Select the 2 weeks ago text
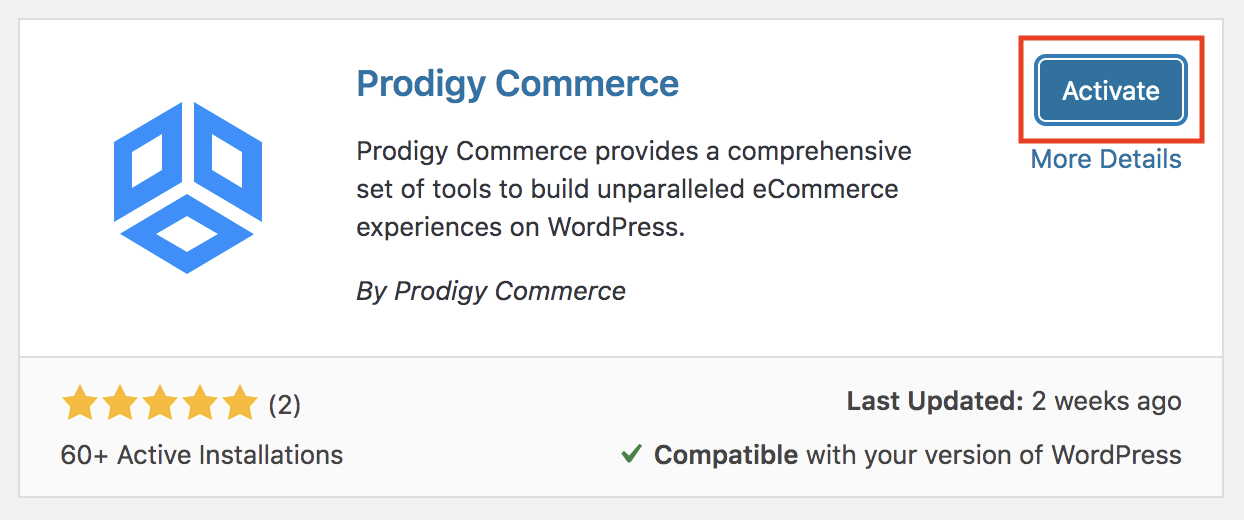Viewport: 1244px width, 520px height. pos(1107,402)
